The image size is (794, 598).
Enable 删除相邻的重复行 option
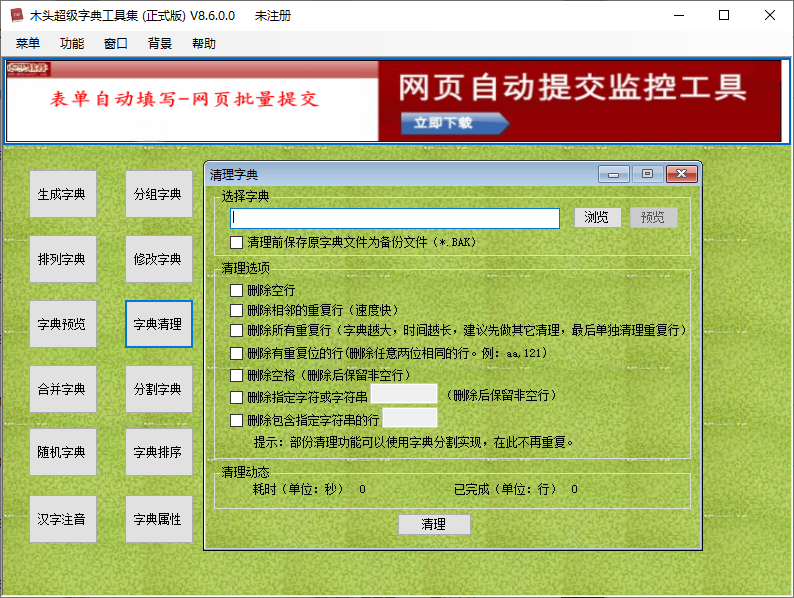pos(237,310)
